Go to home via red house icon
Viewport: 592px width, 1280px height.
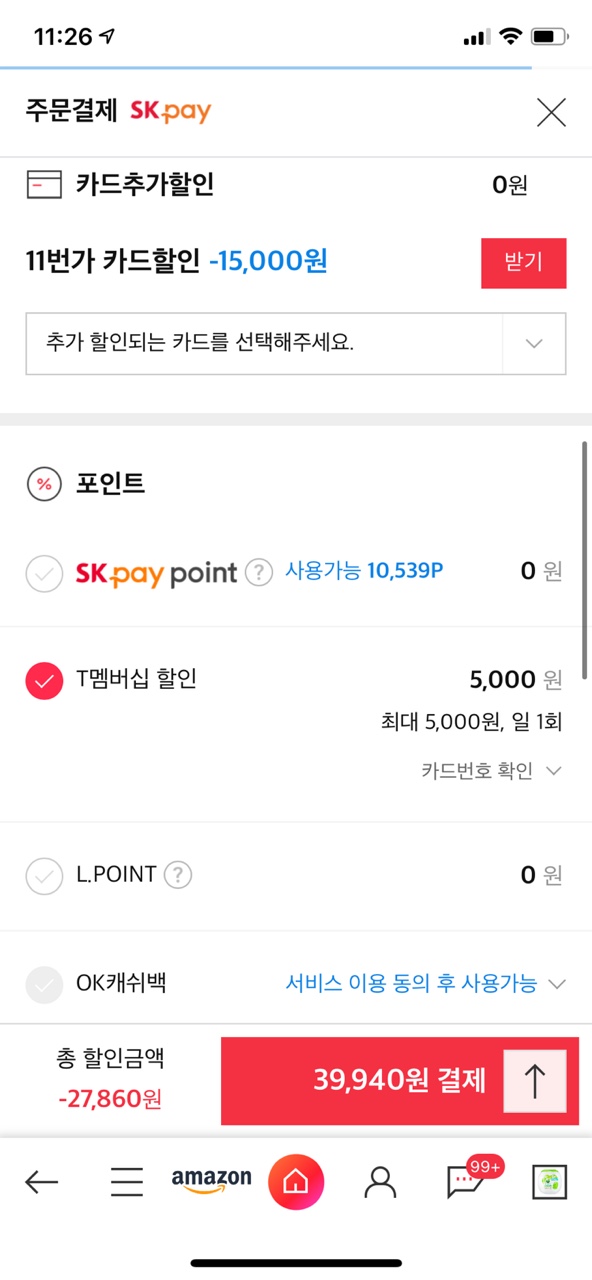coord(296,1182)
